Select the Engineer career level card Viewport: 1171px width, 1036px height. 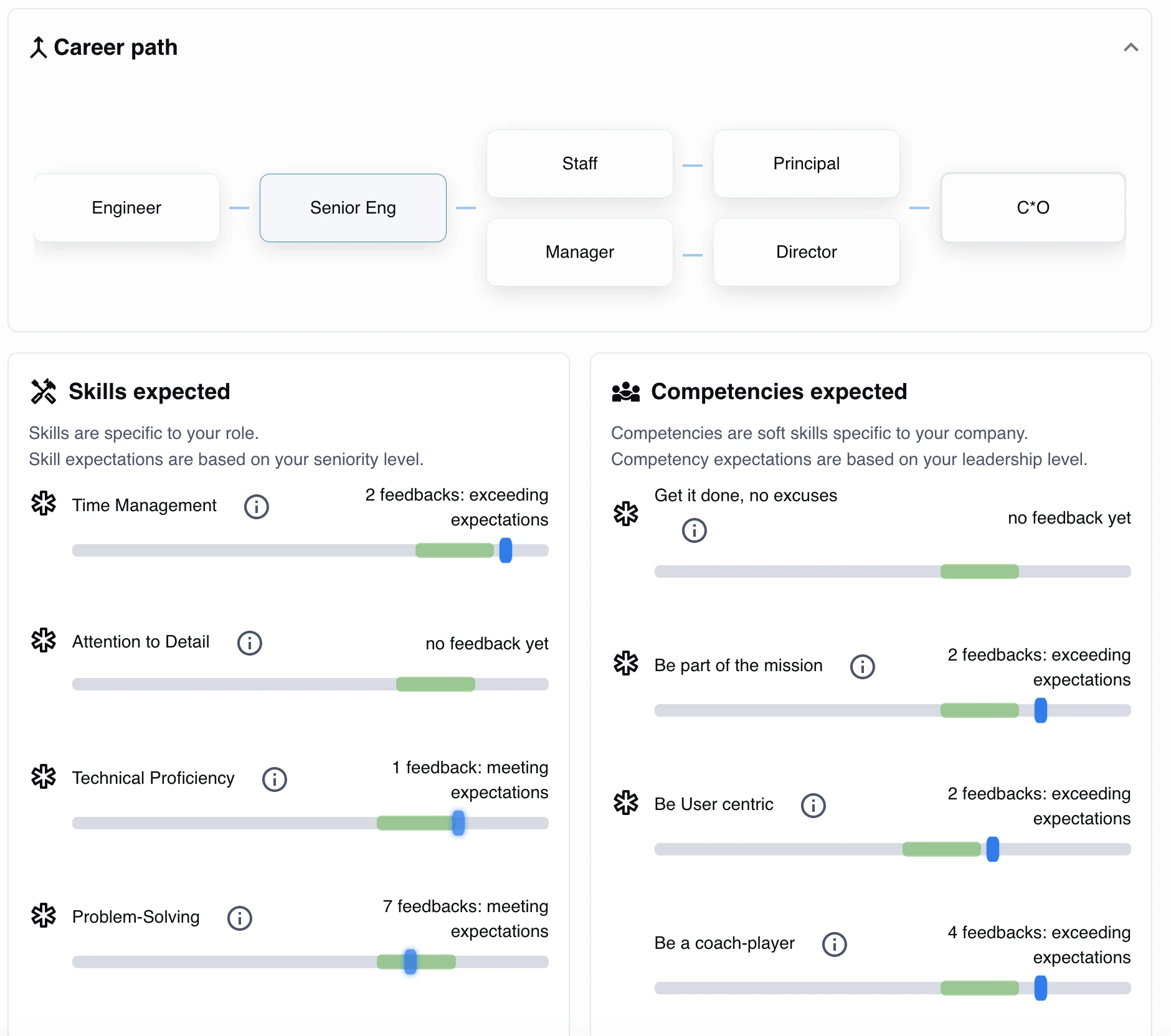click(126, 208)
